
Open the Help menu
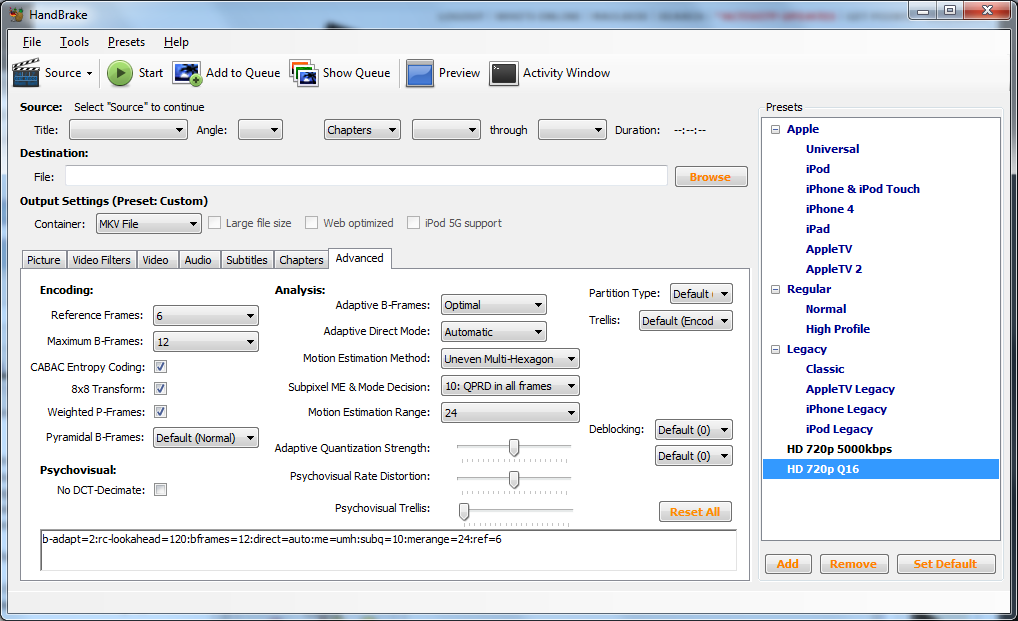[177, 42]
